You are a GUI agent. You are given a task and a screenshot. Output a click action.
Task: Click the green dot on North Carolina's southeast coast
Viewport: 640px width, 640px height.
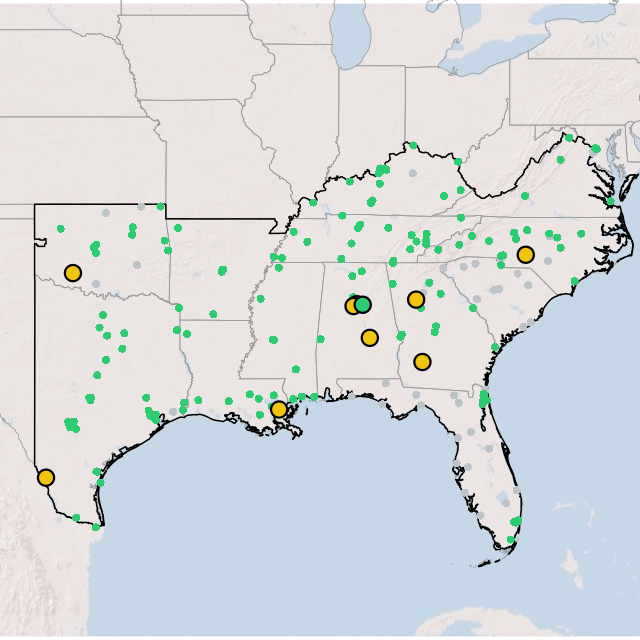click(x=575, y=281)
